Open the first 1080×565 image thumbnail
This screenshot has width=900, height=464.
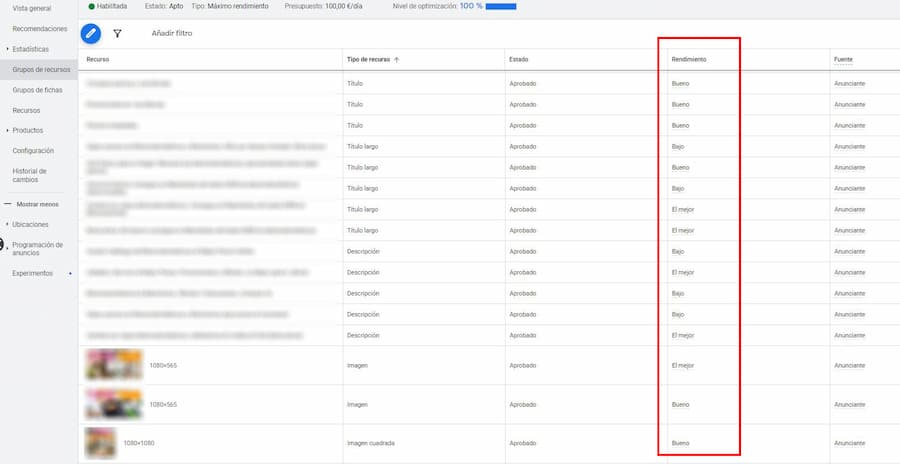pos(113,365)
